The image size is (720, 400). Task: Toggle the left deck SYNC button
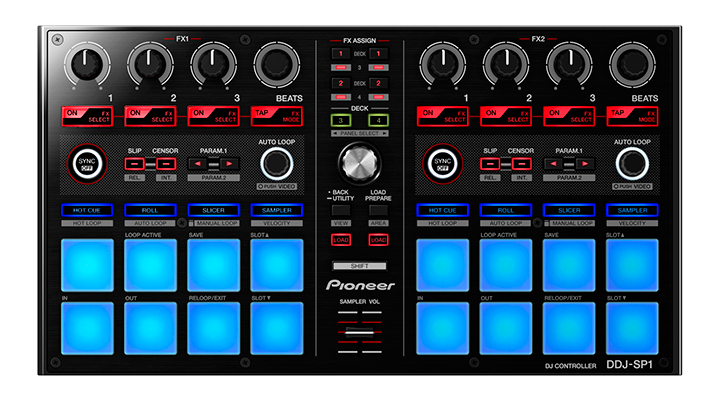(87, 164)
